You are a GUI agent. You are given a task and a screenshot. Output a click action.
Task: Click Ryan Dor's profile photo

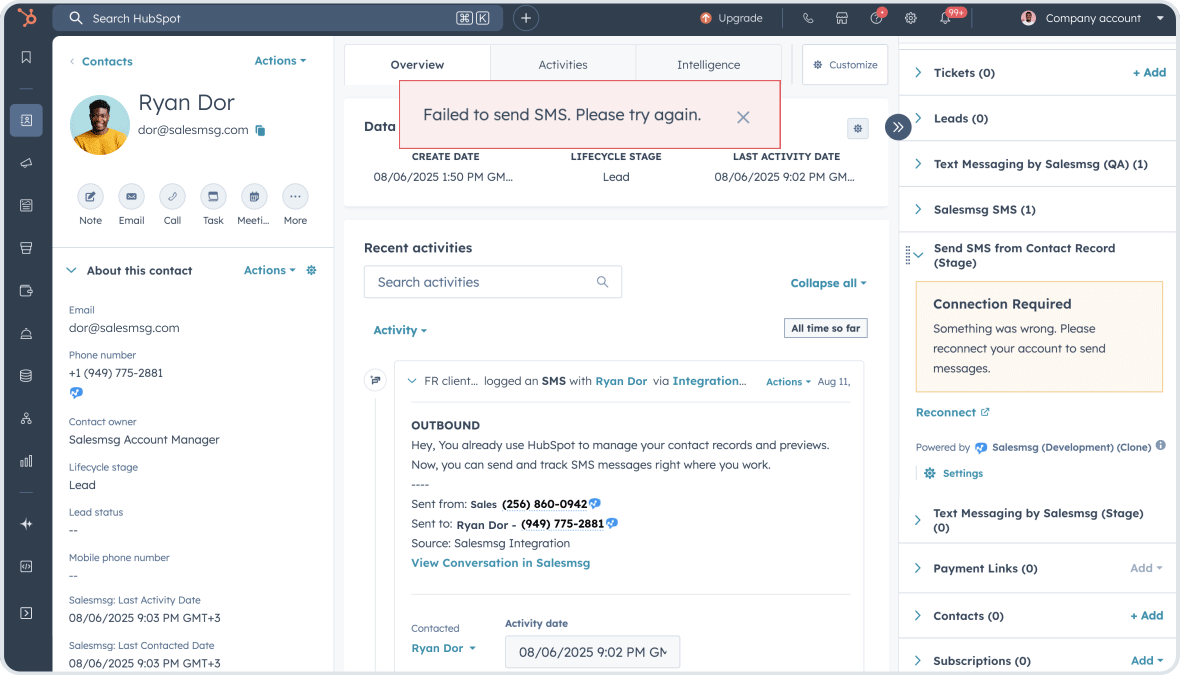99,125
